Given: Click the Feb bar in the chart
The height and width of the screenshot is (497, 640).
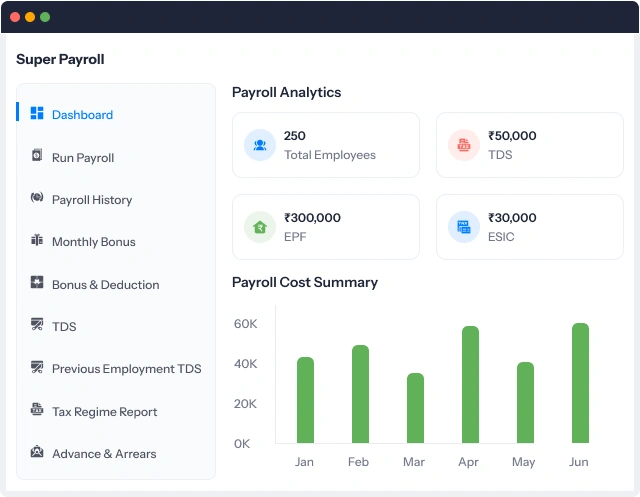Looking at the screenshot, I should pyautogui.click(x=360, y=394).
